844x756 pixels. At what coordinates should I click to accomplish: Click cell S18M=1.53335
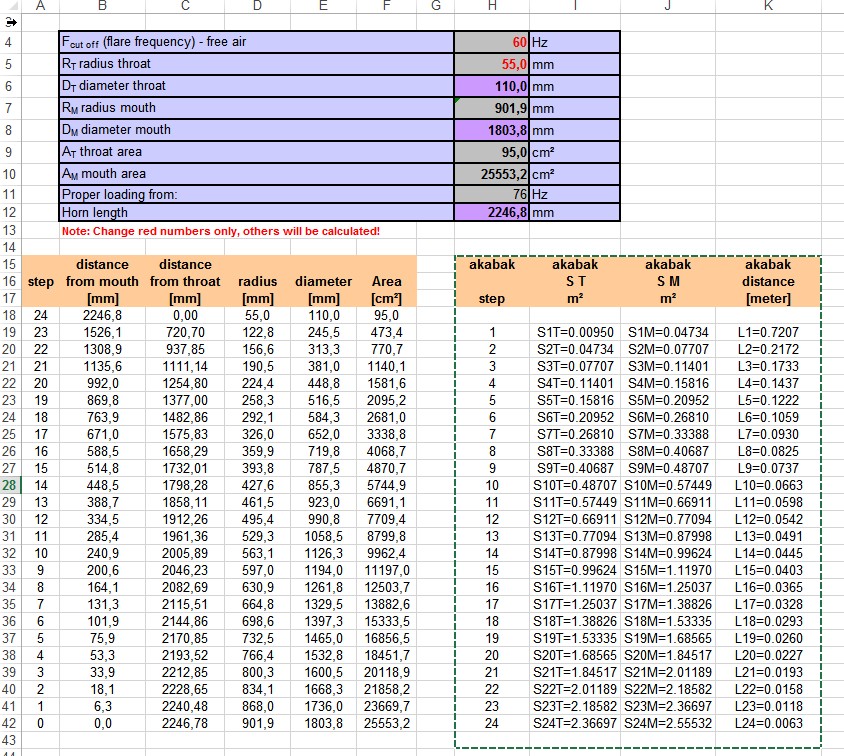pyautogui.click(x=668, y=621)
